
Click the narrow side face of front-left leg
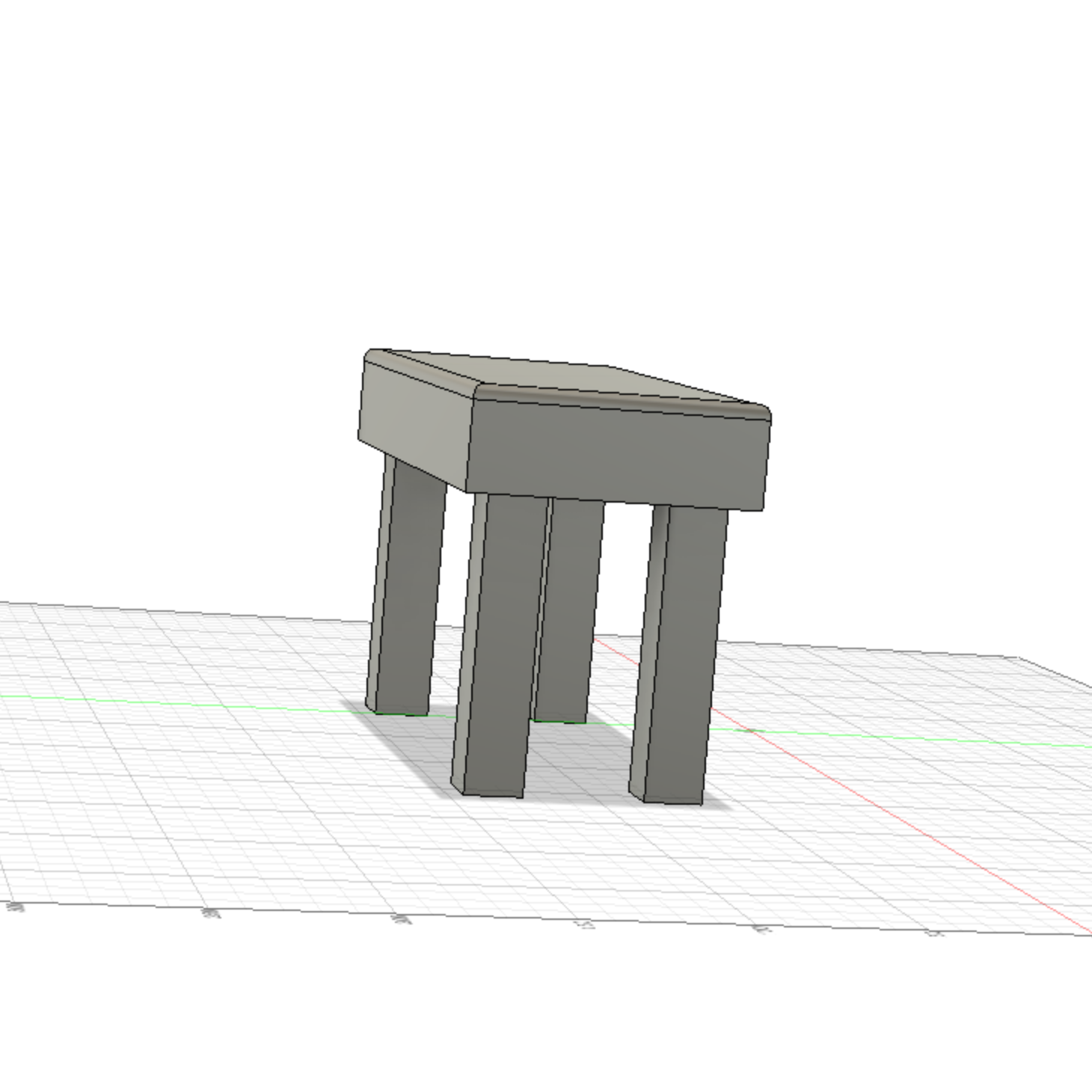[x=470, y=643]
